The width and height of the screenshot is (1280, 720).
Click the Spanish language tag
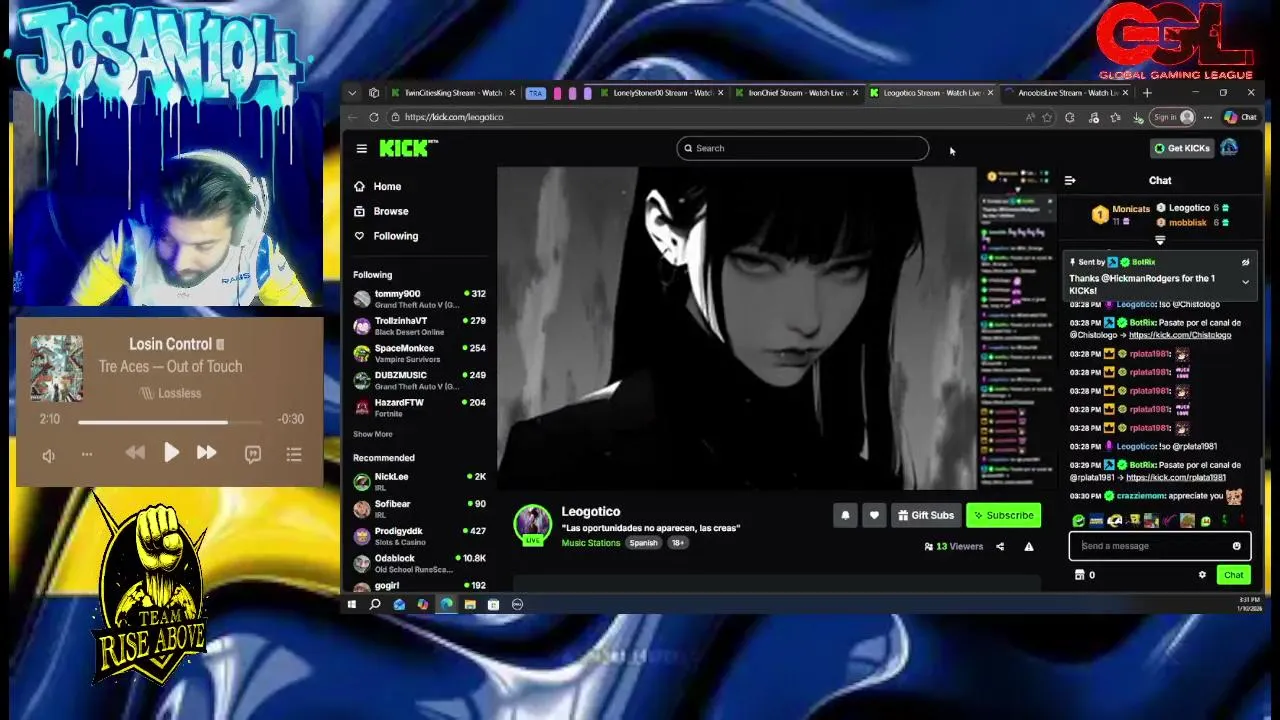coord(643,543)
